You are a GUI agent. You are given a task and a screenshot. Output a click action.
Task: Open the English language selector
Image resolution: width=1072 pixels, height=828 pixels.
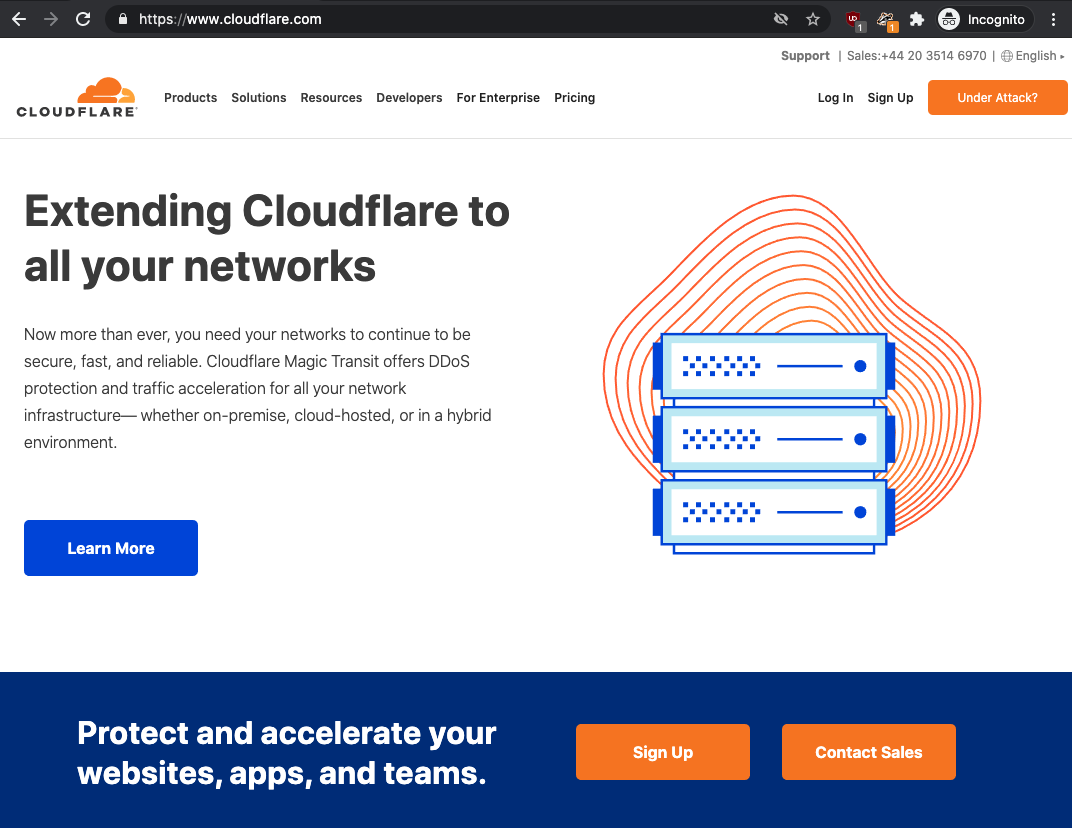click(1034, 56)
